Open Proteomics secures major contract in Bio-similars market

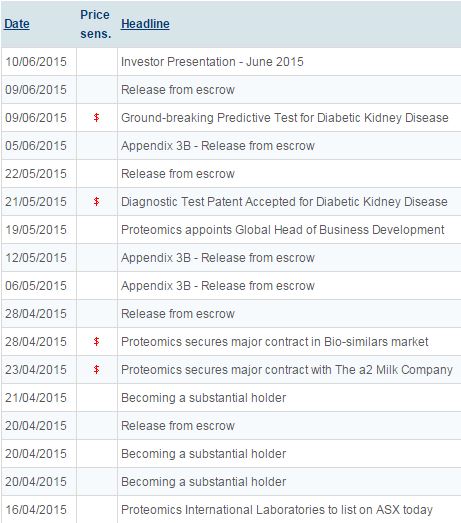click(x=275, y=342)
